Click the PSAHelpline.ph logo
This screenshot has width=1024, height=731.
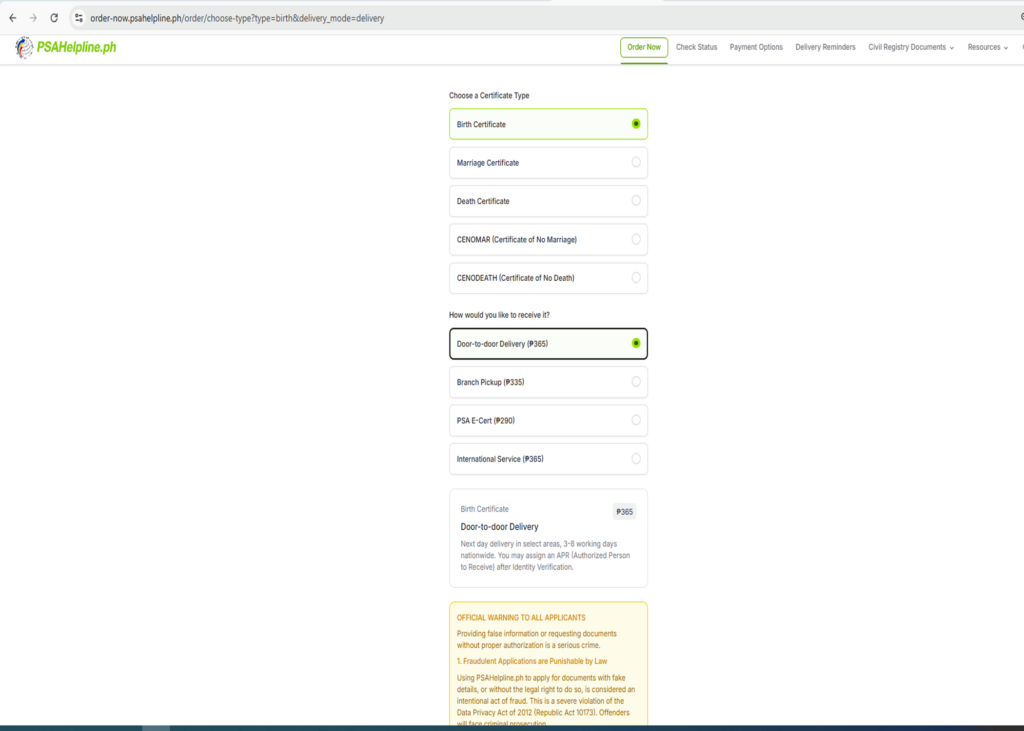(x=65, y=47)
